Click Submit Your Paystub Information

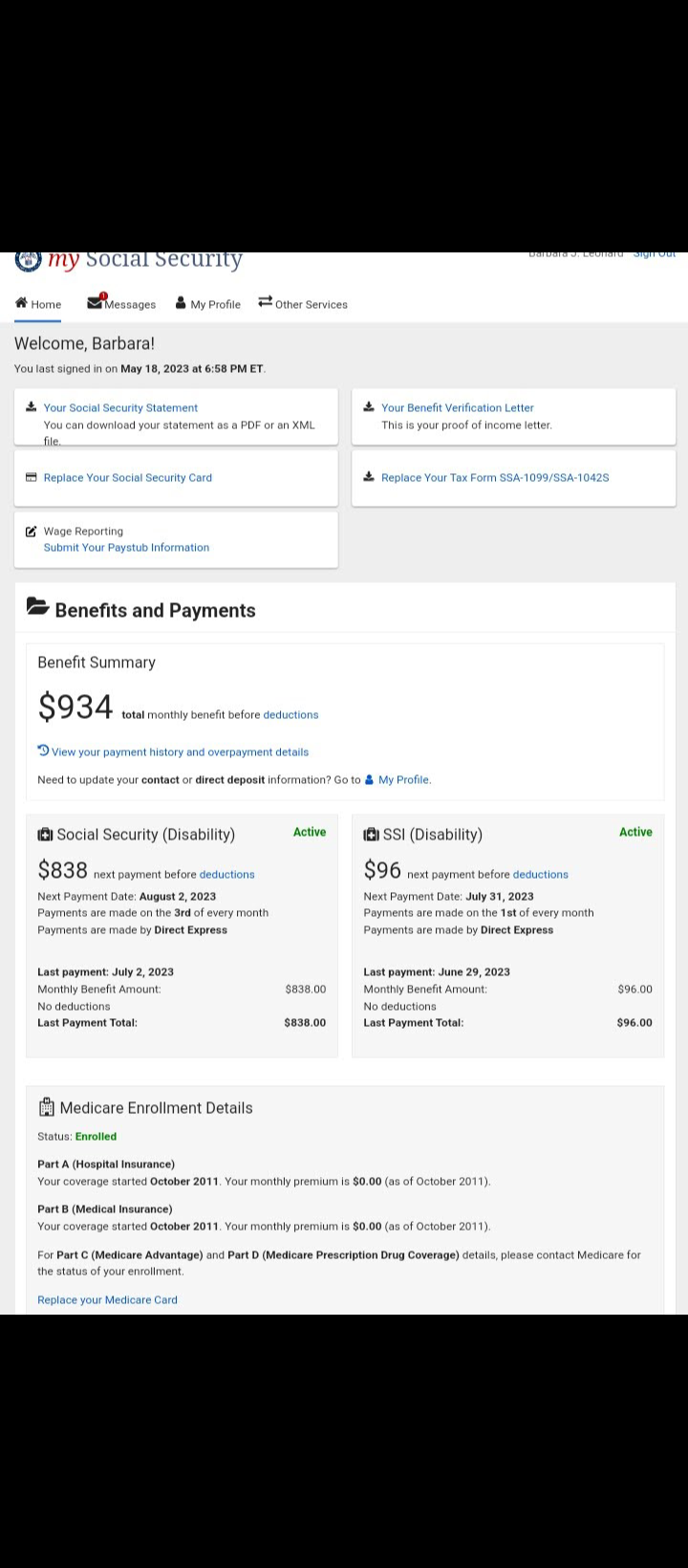point(126,547)
